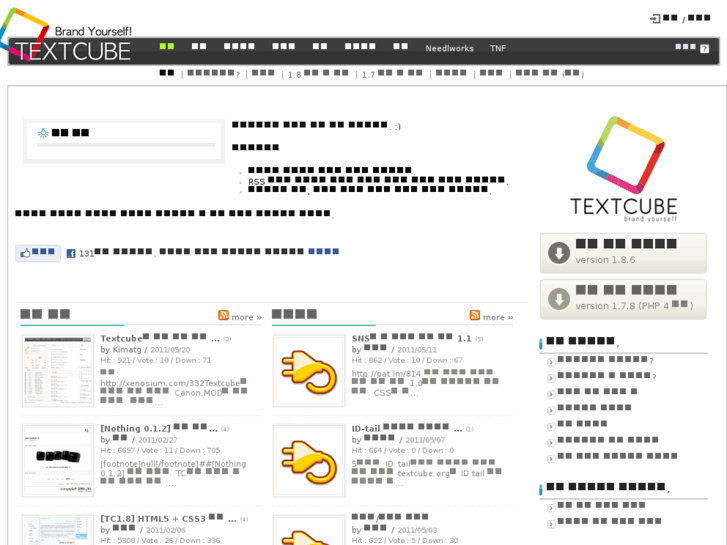Open ID-tail plugin title link
The width and height of the screenshot is (727, 545).
pyautogui.click(x=407, y=428)
